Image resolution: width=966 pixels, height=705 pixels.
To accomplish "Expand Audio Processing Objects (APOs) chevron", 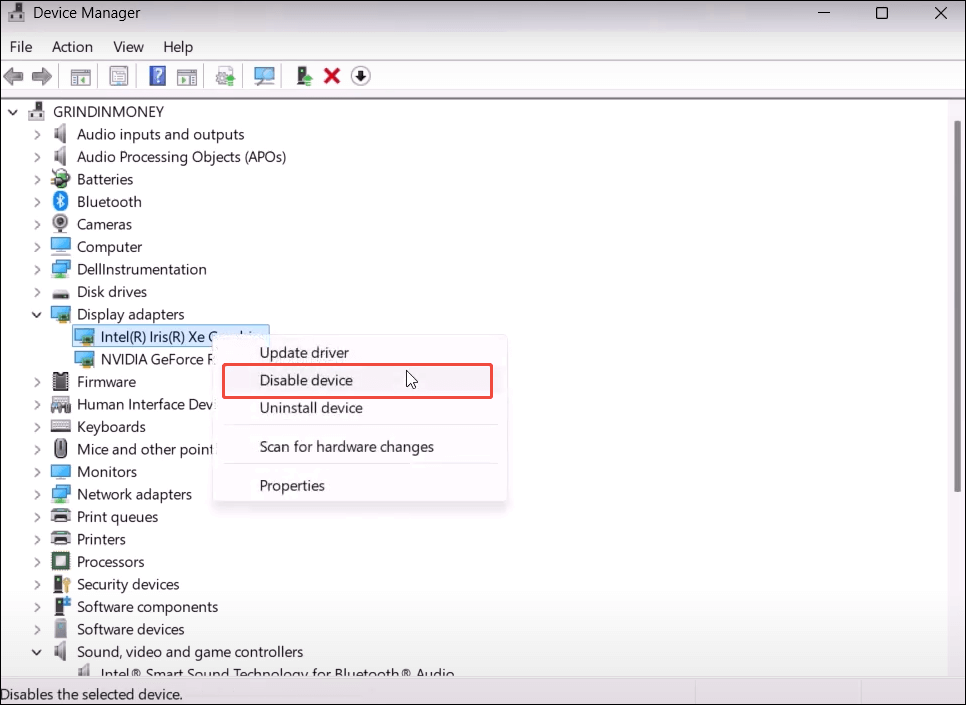I will 37,157.
